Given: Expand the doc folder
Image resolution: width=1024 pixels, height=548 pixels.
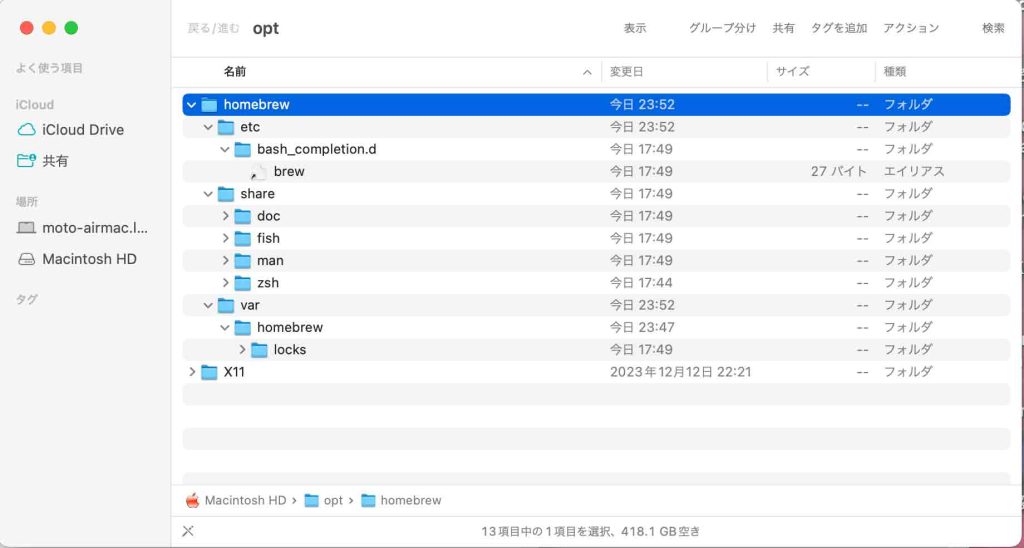Looking at the screenshot, I should [x=225, y=216].
